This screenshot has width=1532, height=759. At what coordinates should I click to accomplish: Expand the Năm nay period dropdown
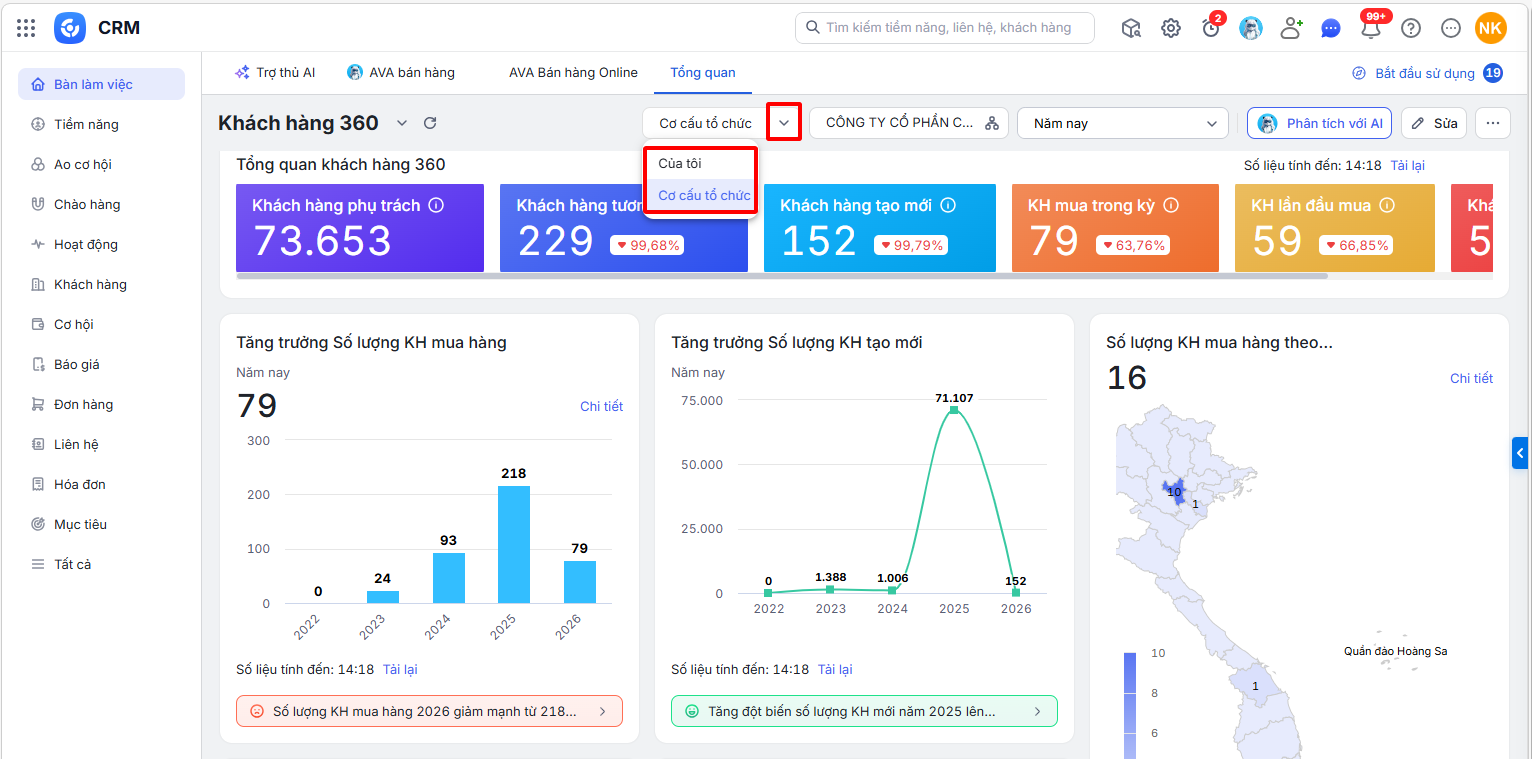click(x=1123, y=123)
